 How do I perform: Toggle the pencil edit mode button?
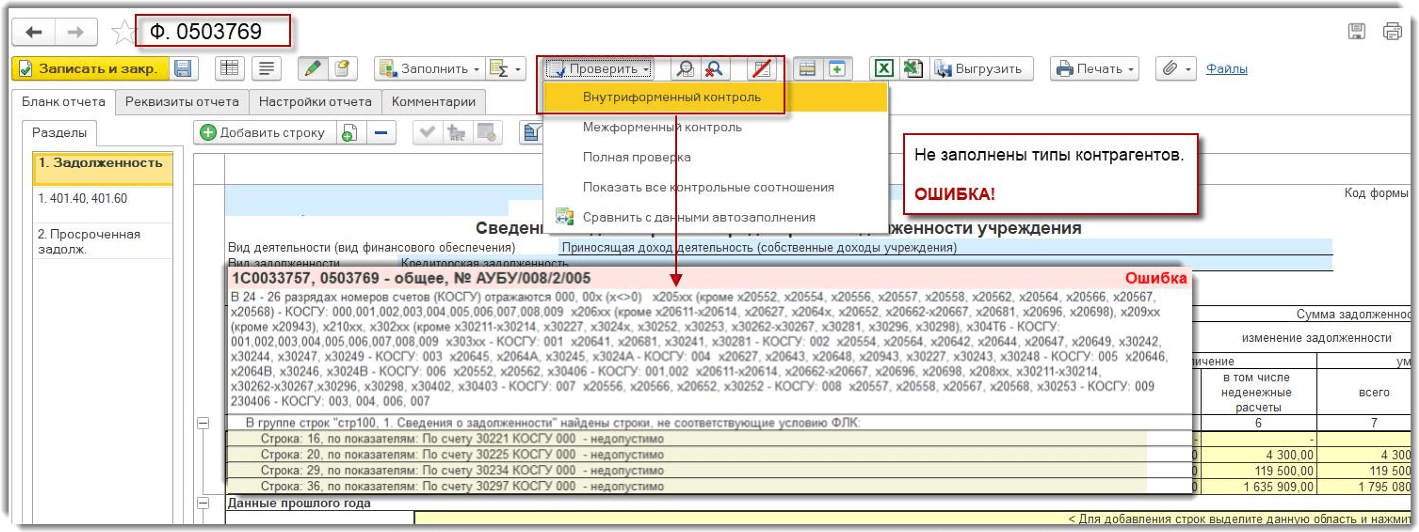tap(313, 69)
